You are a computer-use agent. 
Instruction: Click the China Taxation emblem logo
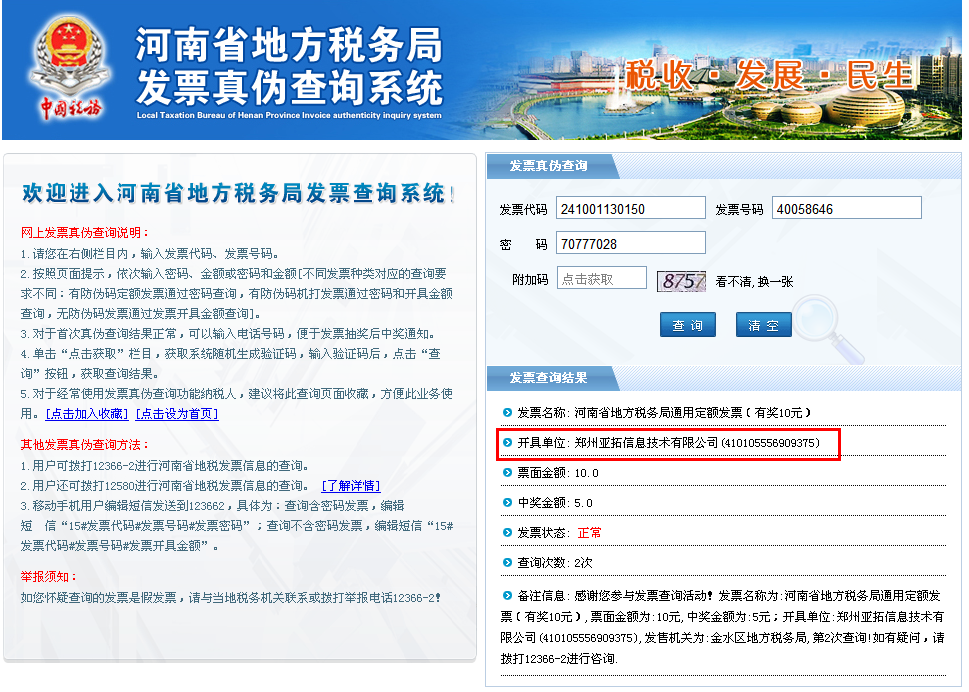(69, 66)
